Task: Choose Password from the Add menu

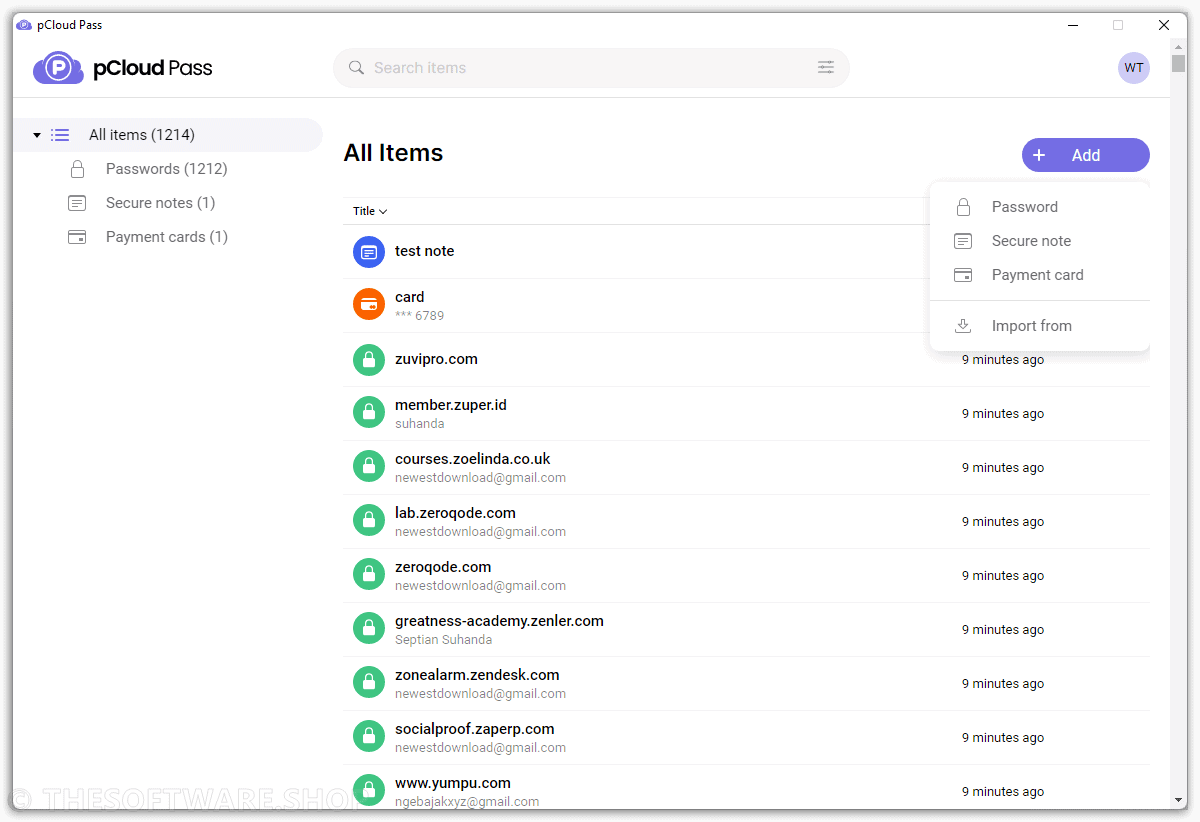Action: 1040,207
